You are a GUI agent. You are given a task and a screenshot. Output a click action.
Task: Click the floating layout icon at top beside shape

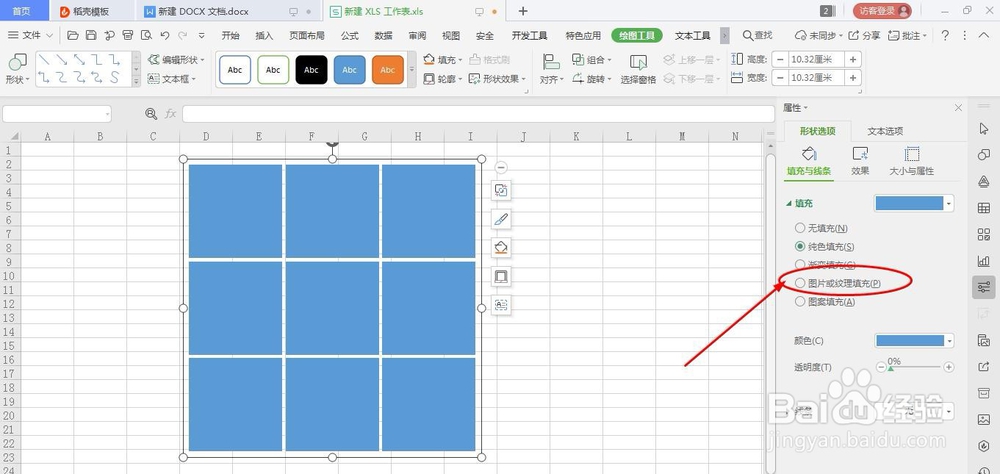click(x=501, y=190)
